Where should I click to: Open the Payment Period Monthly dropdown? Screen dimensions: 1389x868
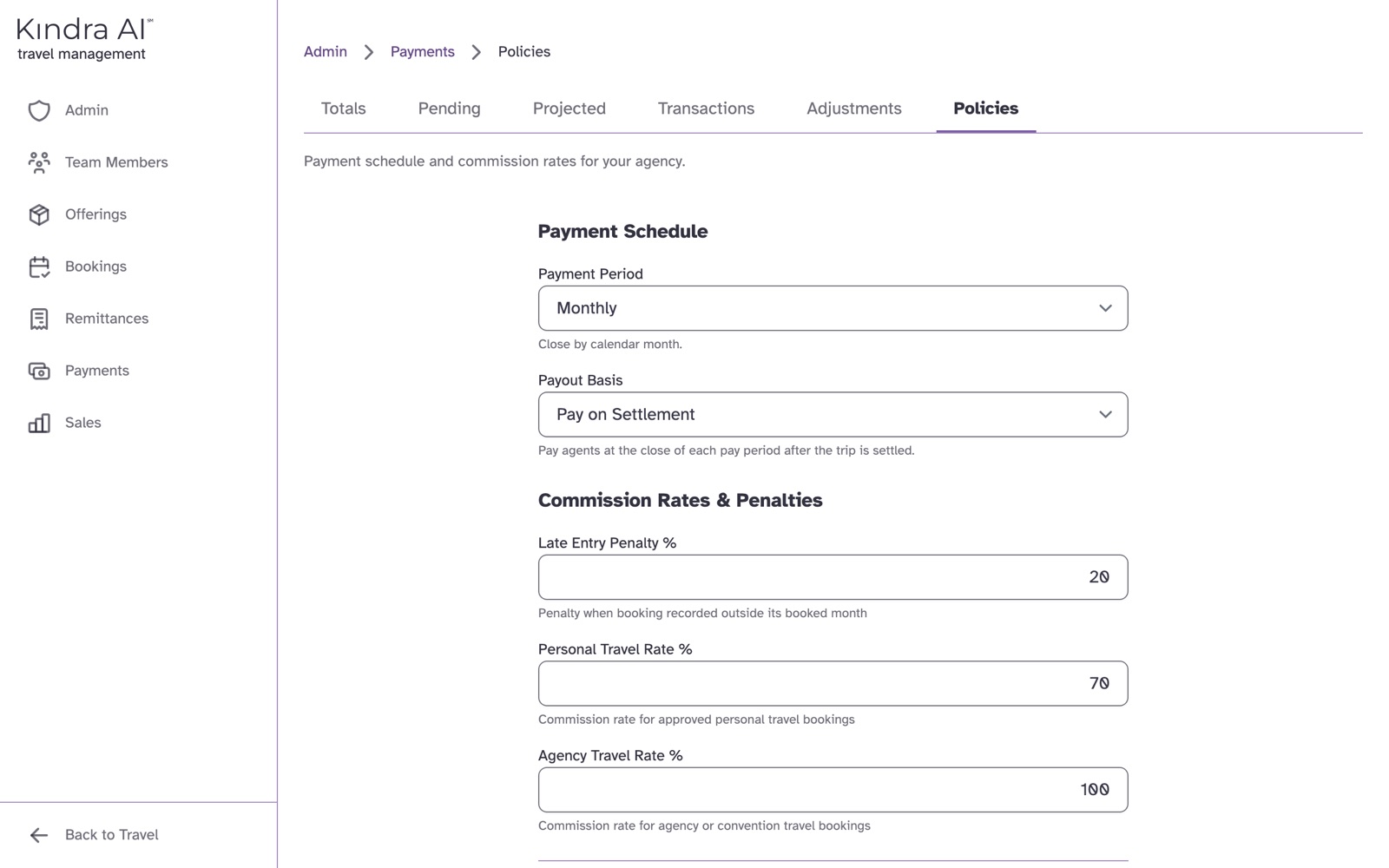click(833, 308)
